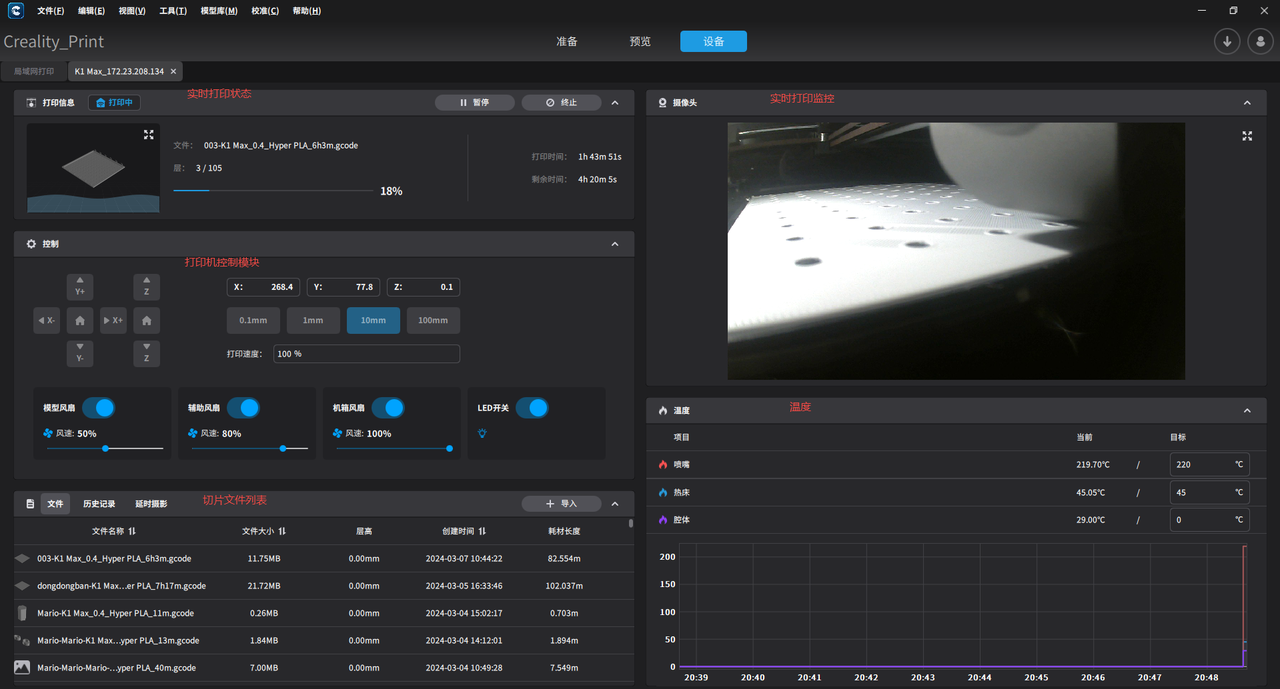
Task: Move print head X+ arrow
Action: point(113,320)
